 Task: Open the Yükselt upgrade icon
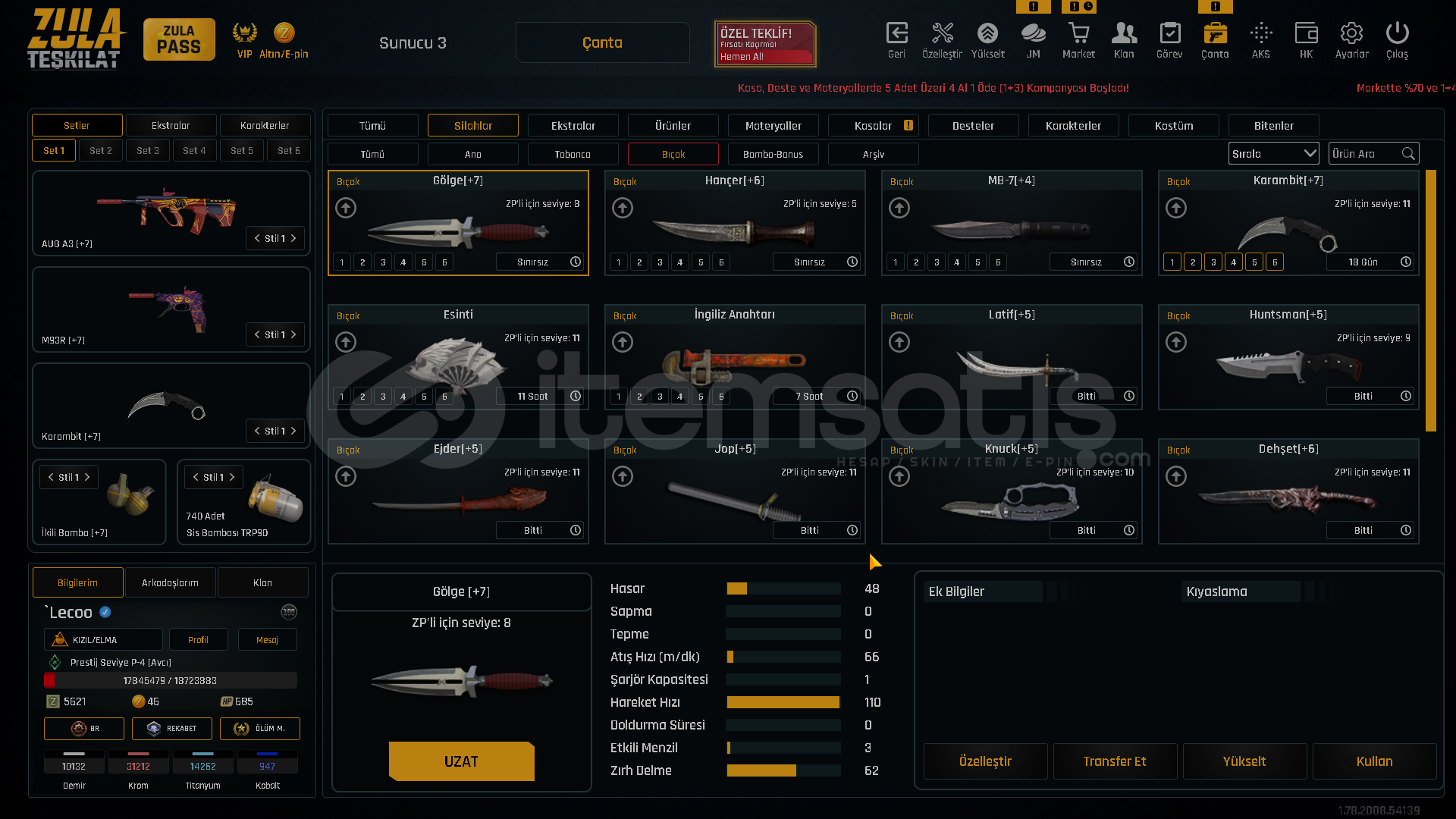[987, 33]
